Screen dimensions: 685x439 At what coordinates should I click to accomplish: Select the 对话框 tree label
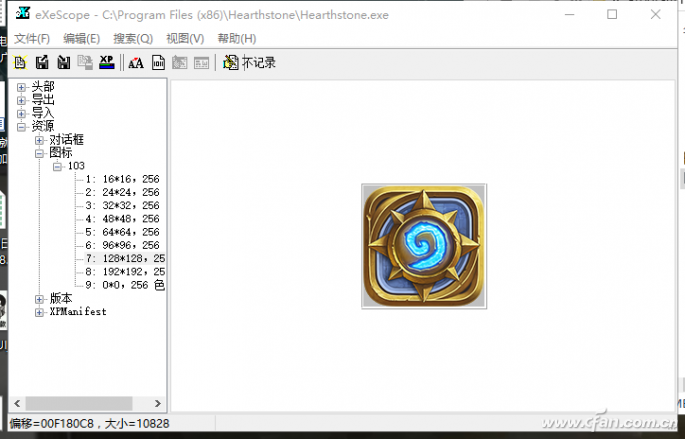[66, 140]
